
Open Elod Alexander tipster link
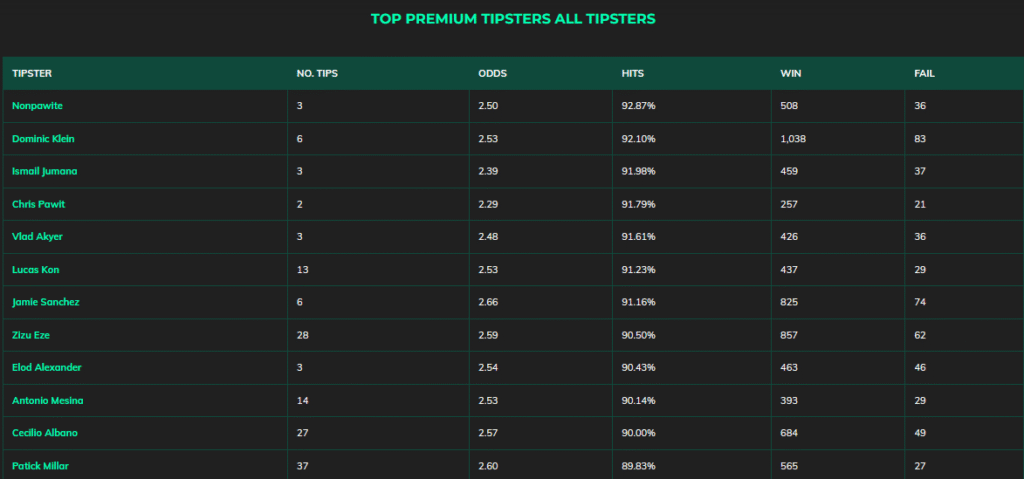(x=47, y=367)
